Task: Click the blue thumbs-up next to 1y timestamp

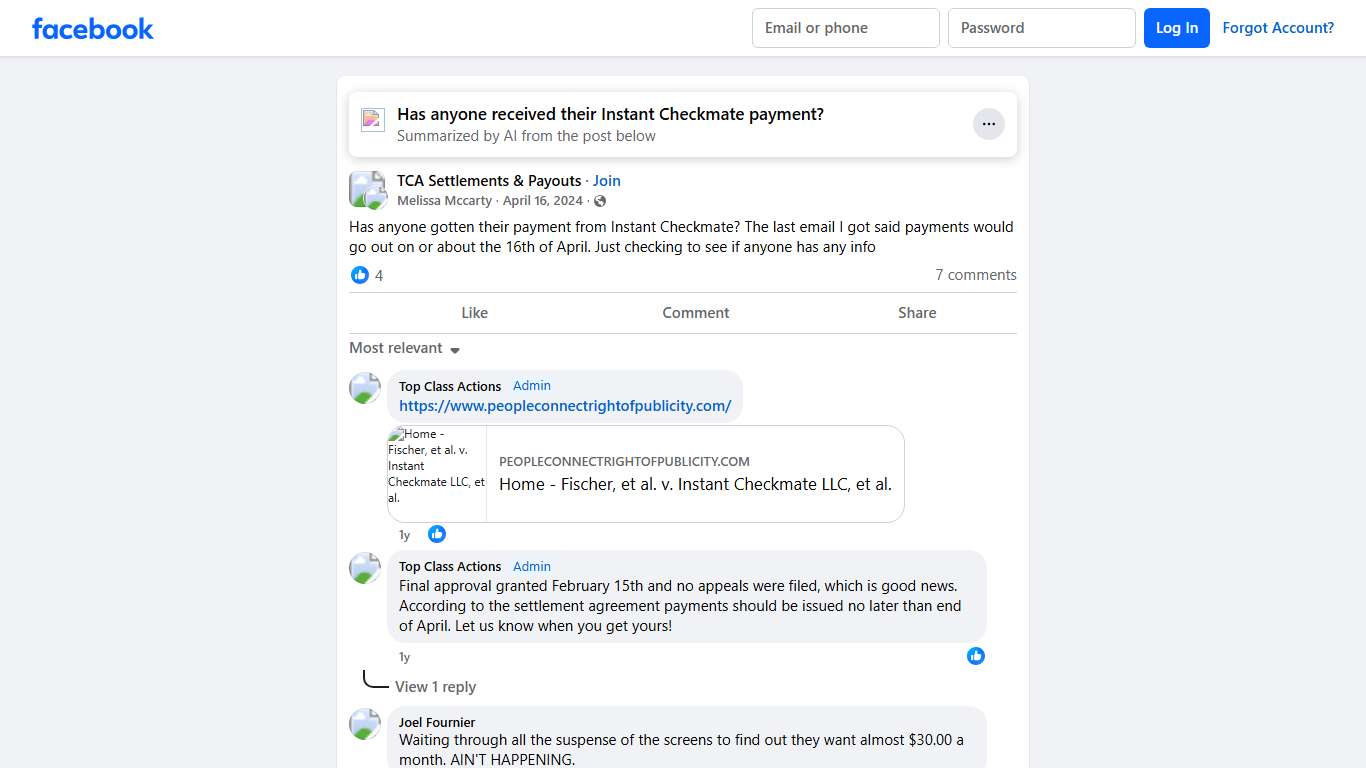Action: click(x=437, y=534)
